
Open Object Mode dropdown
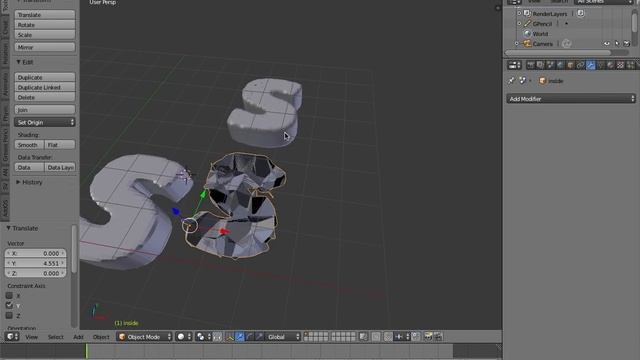point(144,336)
